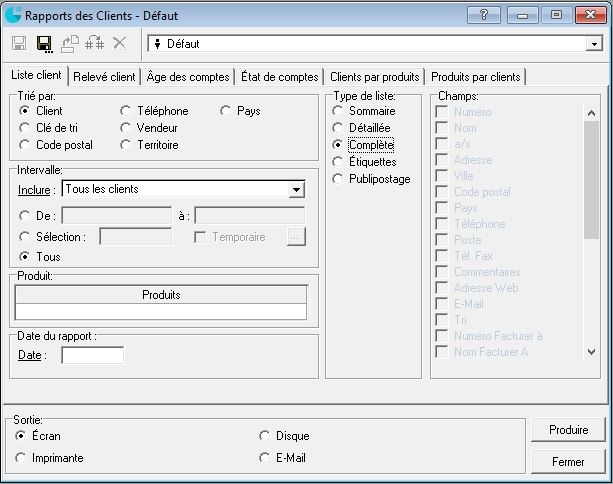
Task: Click the ellipsis browse button beside Temporaire
Action: click(x=294, y=237)
